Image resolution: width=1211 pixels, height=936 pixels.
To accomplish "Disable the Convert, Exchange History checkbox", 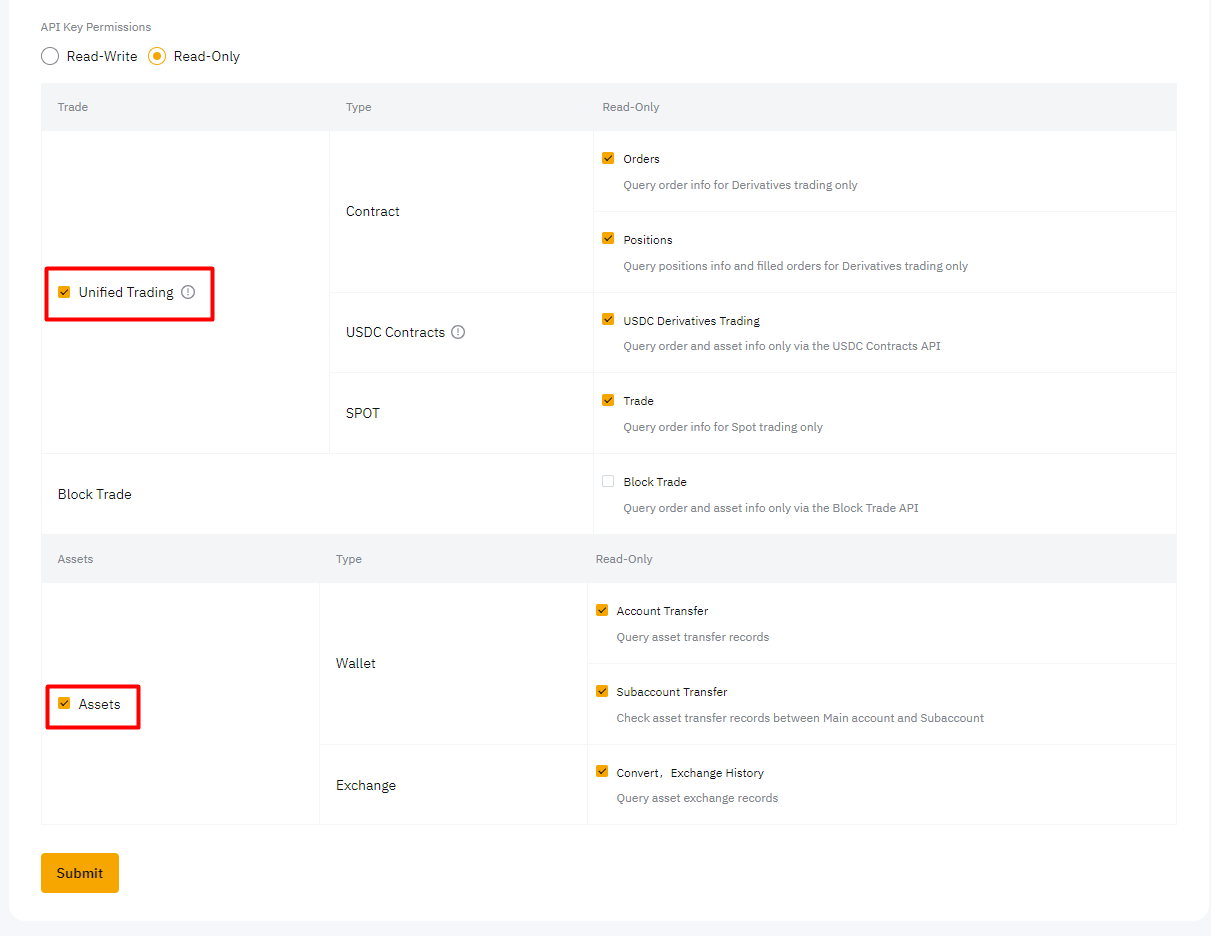I will (602, 772).
